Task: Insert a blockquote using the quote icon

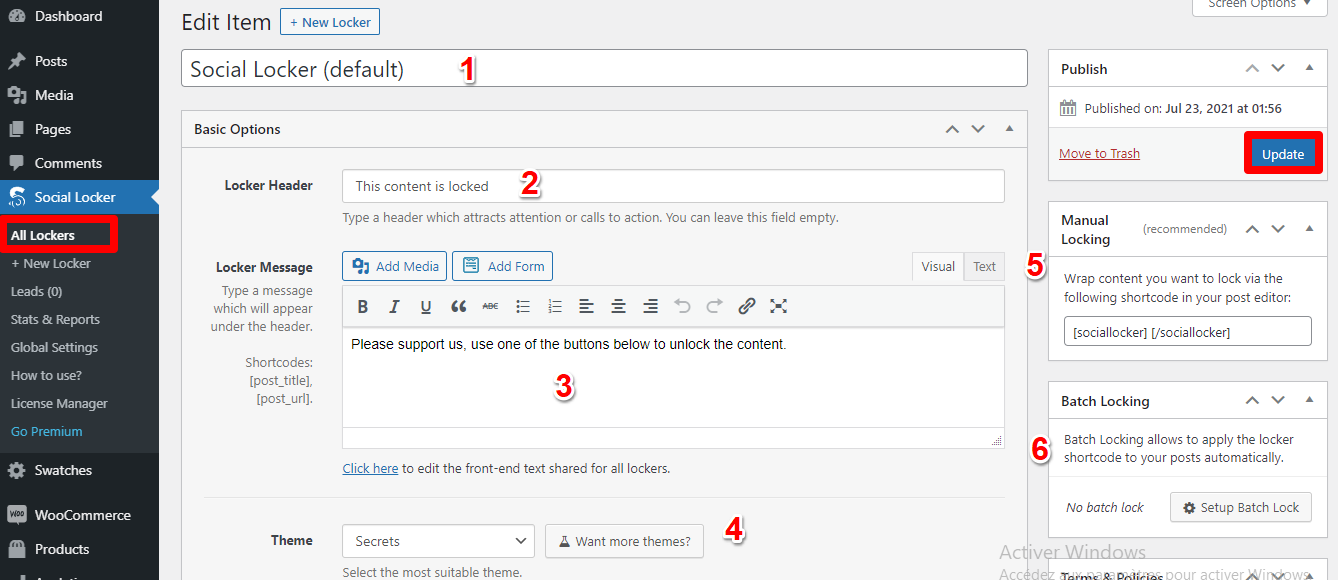Action: click(x=458, y=307)
